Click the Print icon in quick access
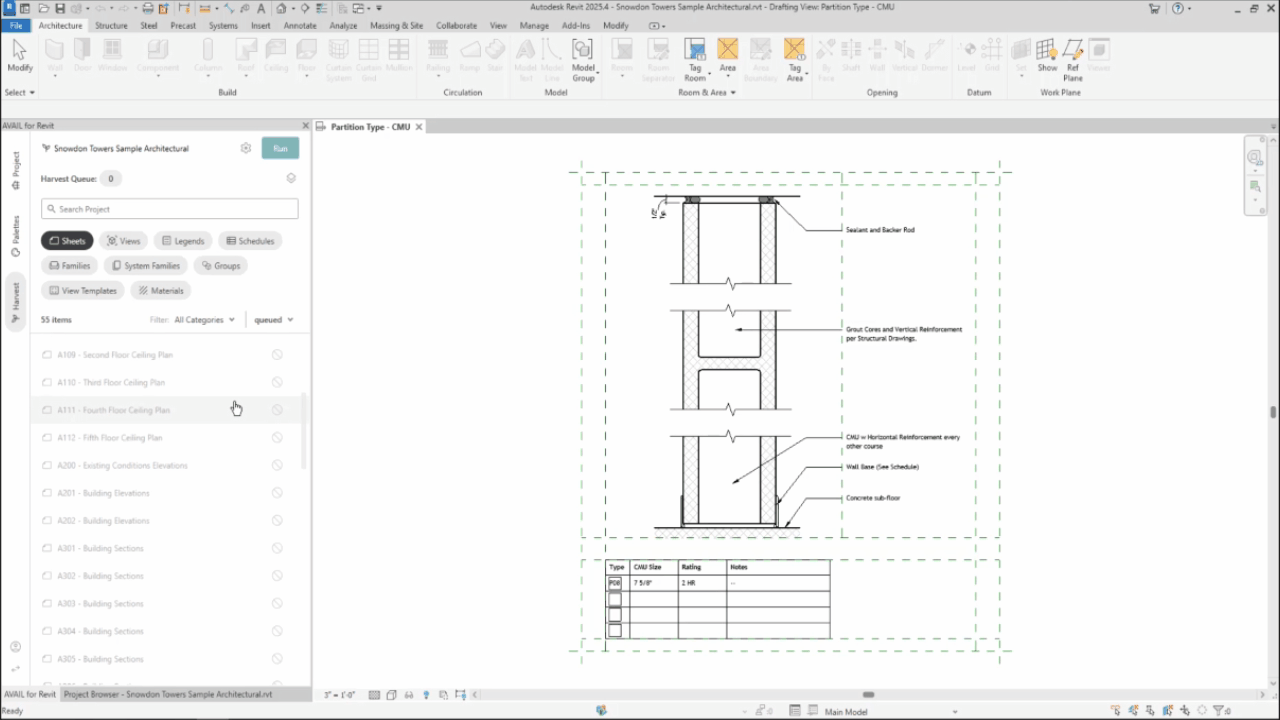This screenshot has width=1280, height=720. coord(148,8)
